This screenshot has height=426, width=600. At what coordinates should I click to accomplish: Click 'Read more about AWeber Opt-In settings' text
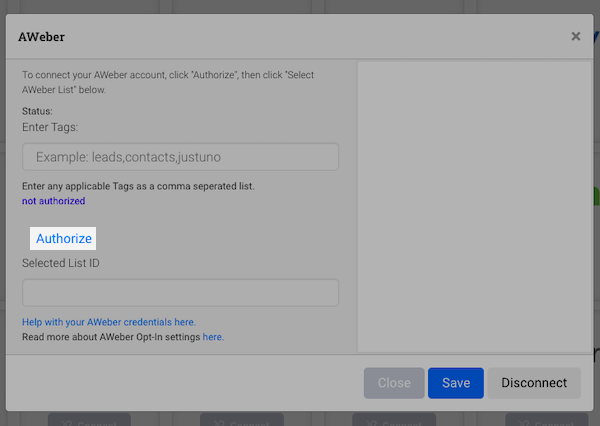point(110,337)
